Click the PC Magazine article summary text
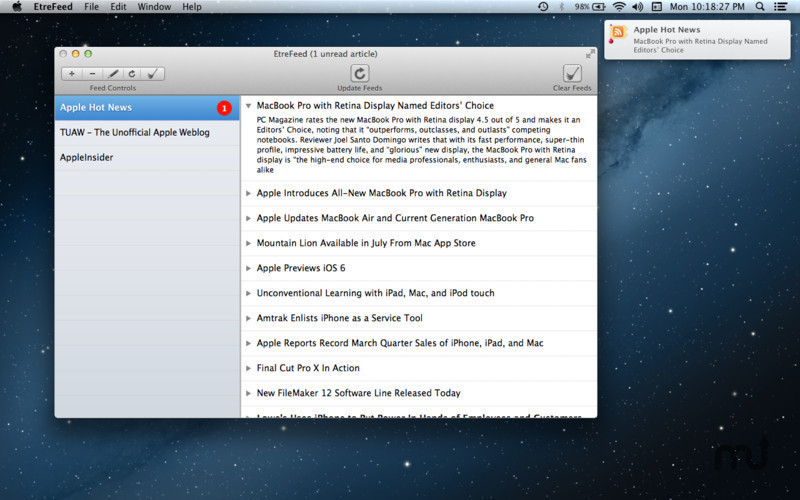Screen dimensions: 800x500 [421, 145]
